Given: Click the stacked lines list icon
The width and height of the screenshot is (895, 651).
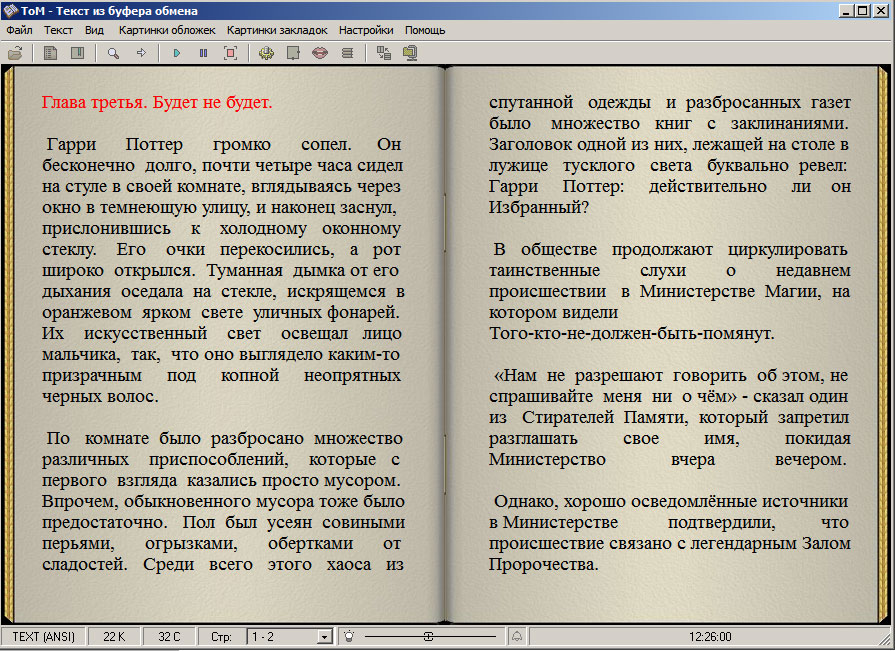Looking at the screenshot, I should click(347, 53).
